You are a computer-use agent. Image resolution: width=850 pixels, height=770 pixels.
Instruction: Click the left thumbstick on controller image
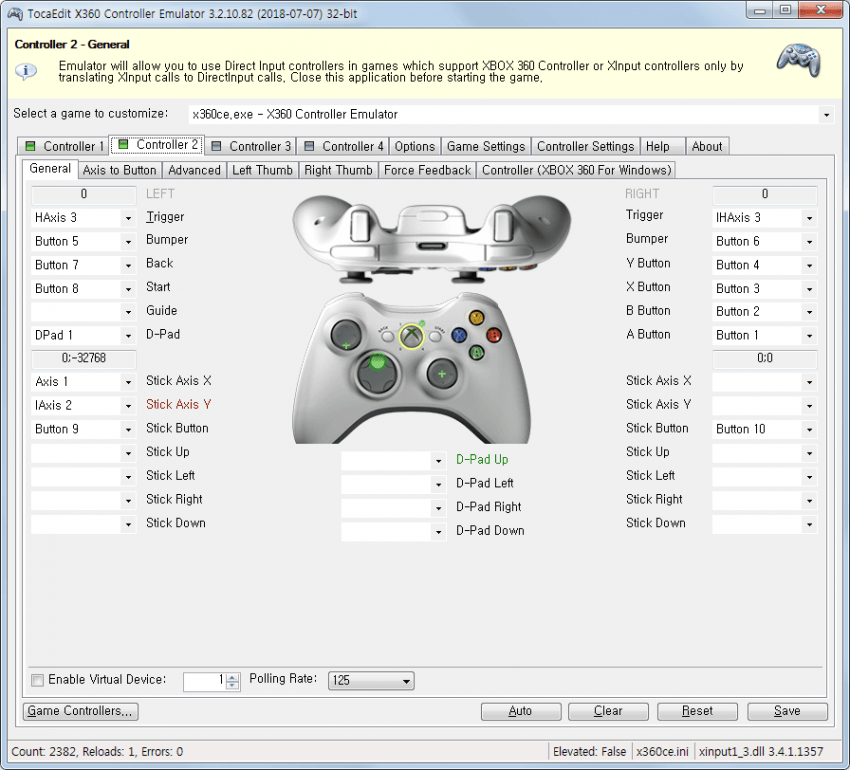346,334
